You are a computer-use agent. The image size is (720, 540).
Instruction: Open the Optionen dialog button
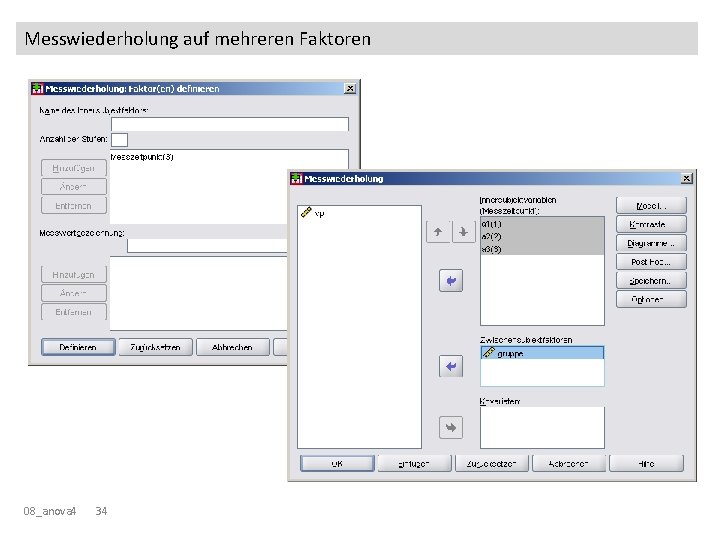(x=651, y=299)
